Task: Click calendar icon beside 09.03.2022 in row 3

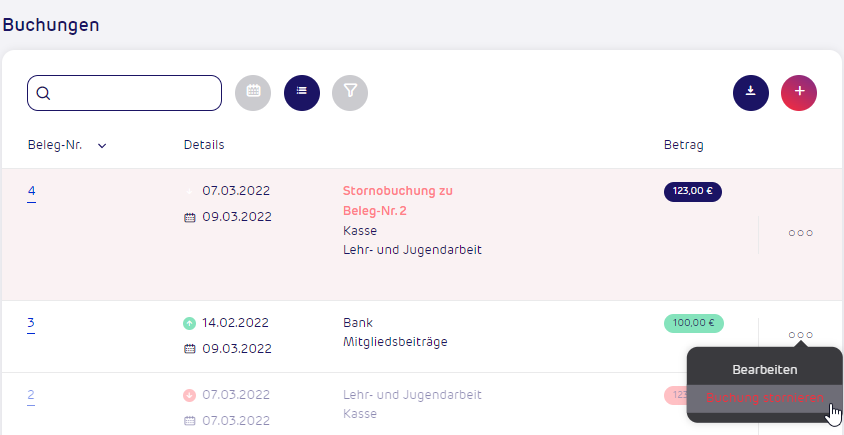Action: 189,349
